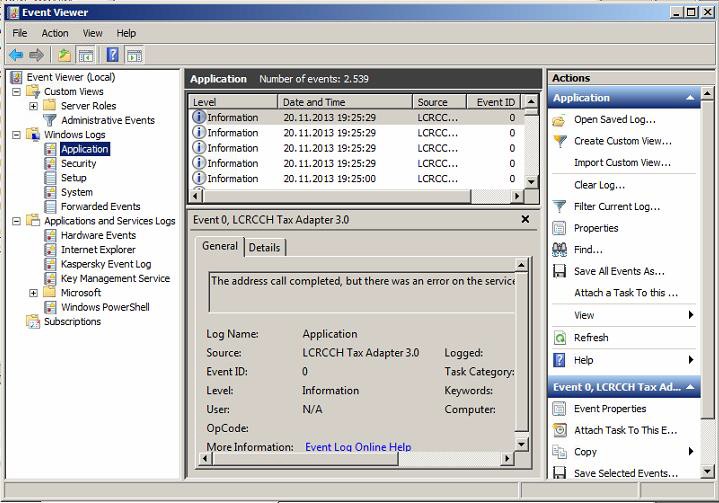
Task: Click the Save All Events As disk icon
Action: click(x=560, y=271)
